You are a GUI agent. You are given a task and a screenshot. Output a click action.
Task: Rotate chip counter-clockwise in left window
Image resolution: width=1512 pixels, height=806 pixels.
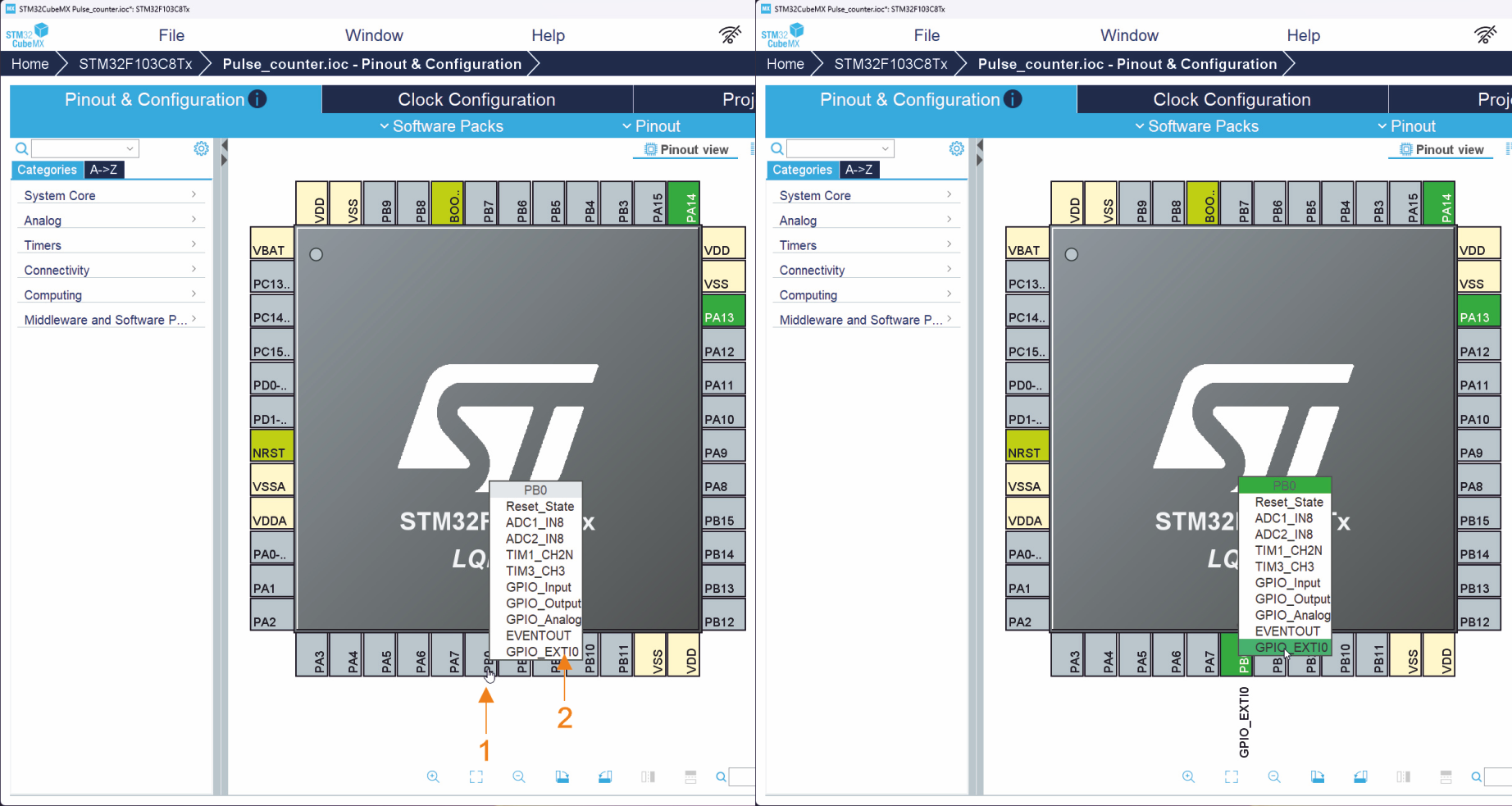[605, 776]
